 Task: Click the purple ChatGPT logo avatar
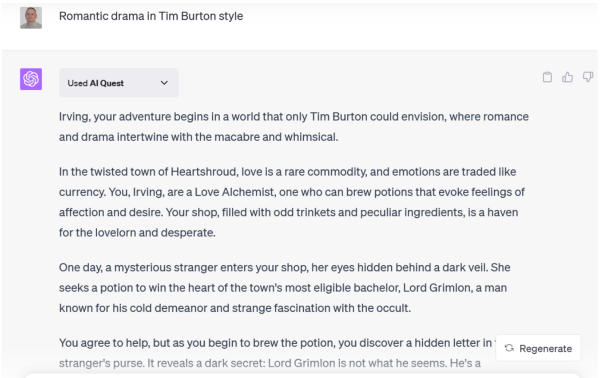[31, 79]
